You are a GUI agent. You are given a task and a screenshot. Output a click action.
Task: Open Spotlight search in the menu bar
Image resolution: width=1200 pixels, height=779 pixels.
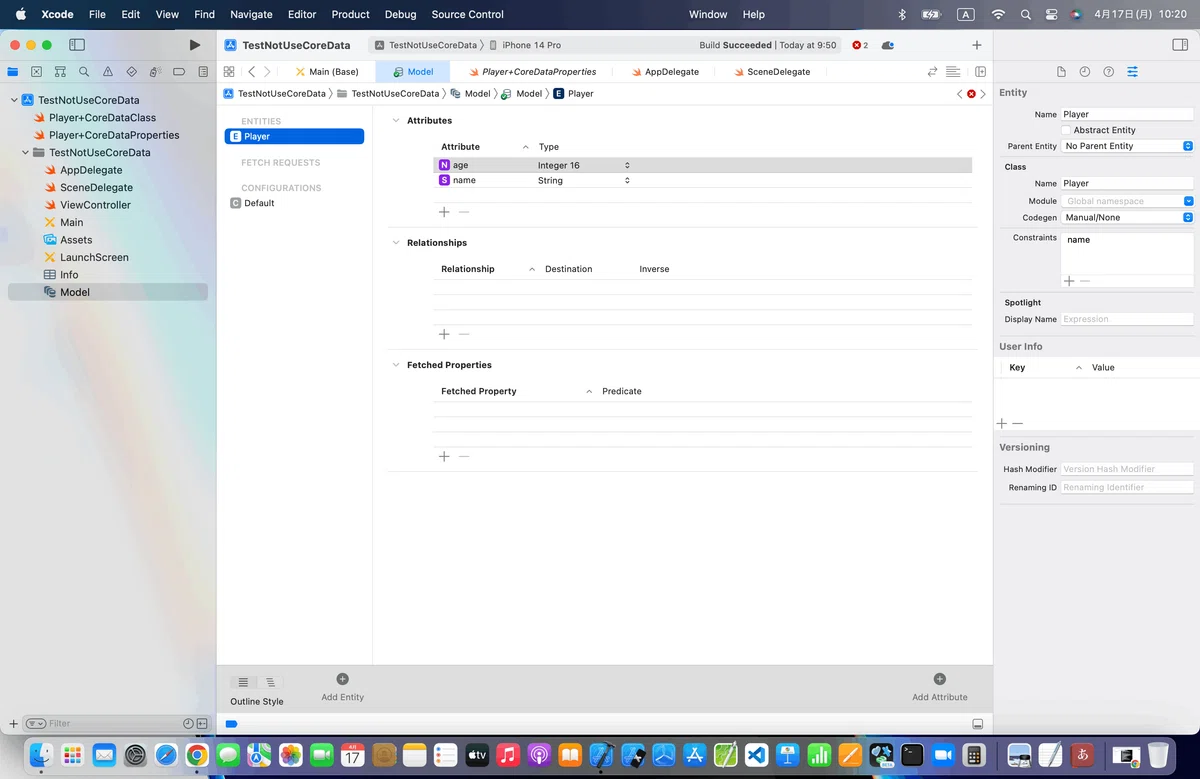1026,14
